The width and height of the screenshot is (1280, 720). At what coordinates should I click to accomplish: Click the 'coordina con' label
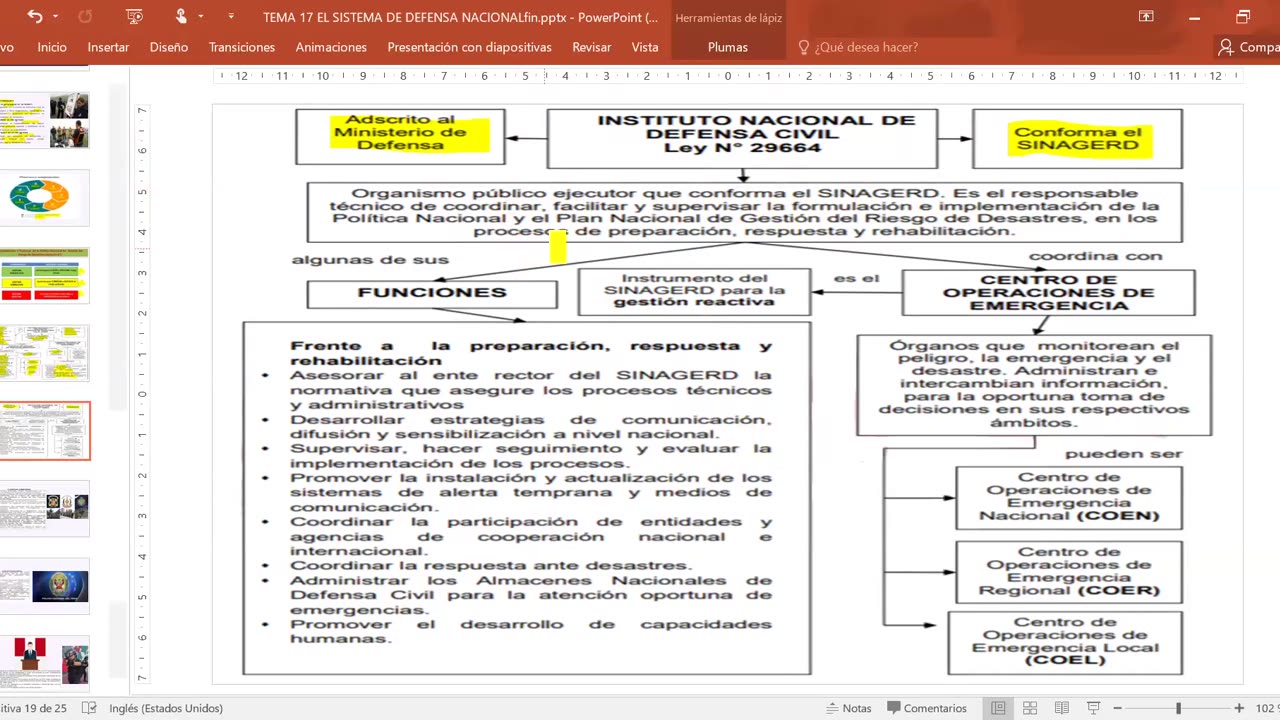1096,256
